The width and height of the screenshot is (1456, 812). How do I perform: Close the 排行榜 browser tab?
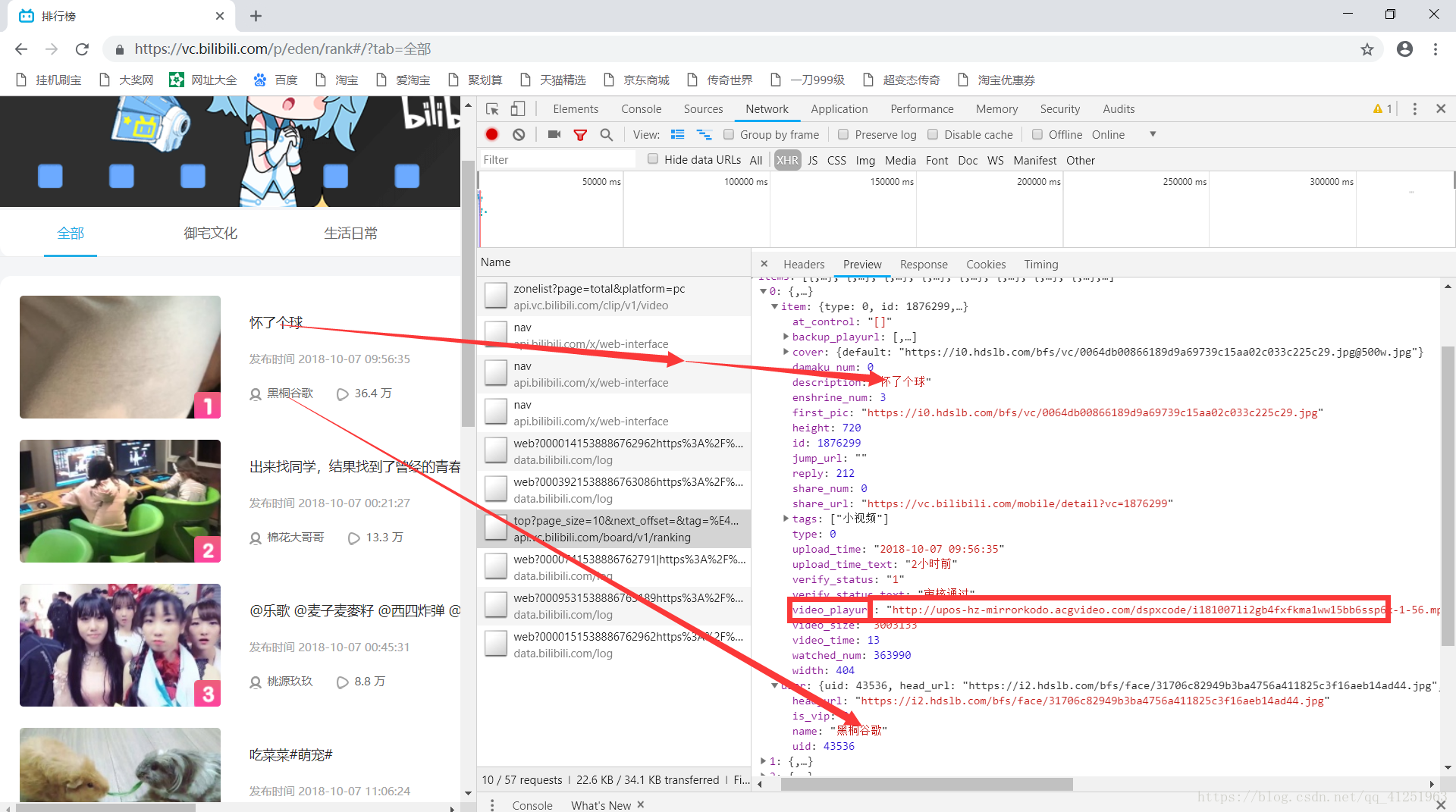click(x=220, y=16)
